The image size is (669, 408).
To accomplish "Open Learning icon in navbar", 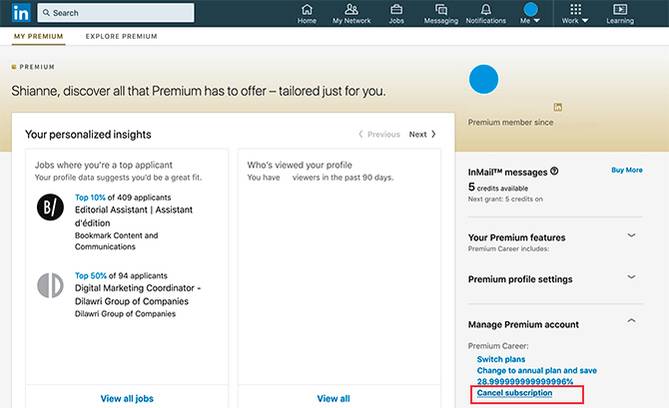I will [620, 10].
